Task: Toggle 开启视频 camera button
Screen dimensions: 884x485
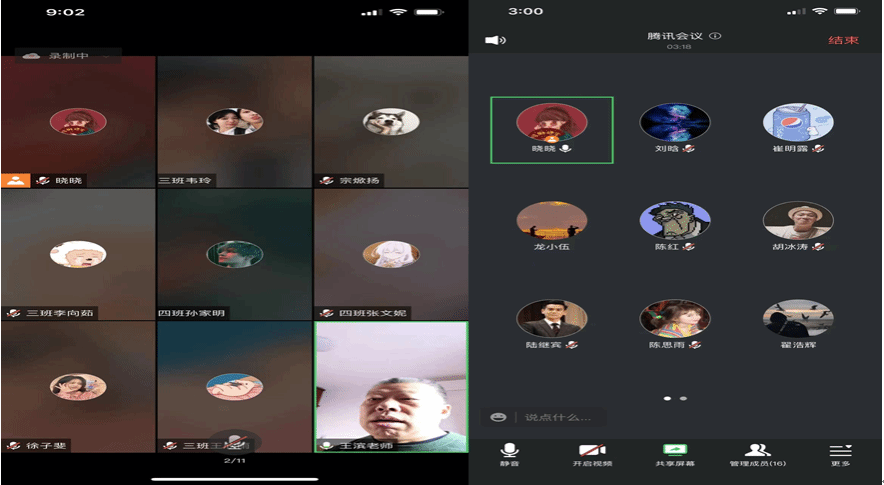Action: (x=592, y=451)
